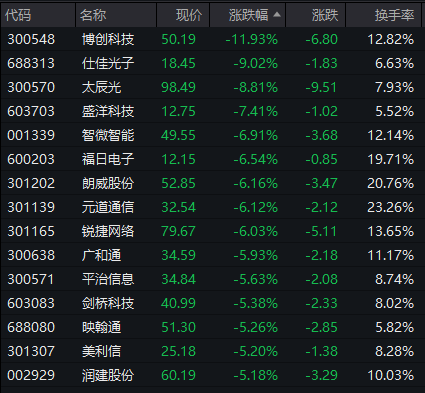This screenshot has width=425, height=393.
Task: Toggle sort arrow on 涨跌幅 column
Action: [277, 15]
